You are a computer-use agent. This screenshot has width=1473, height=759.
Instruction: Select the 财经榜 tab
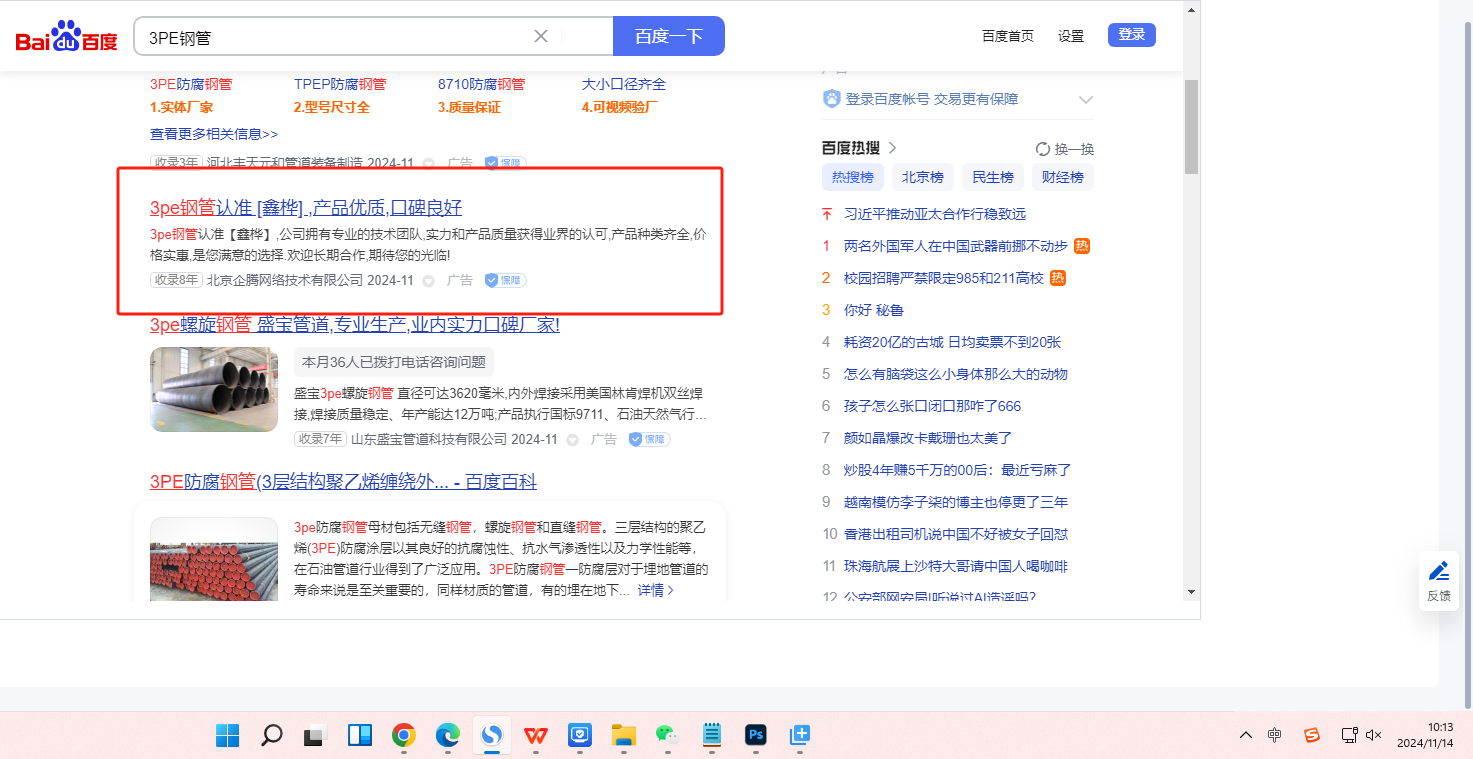click(x=1062, y=177)
